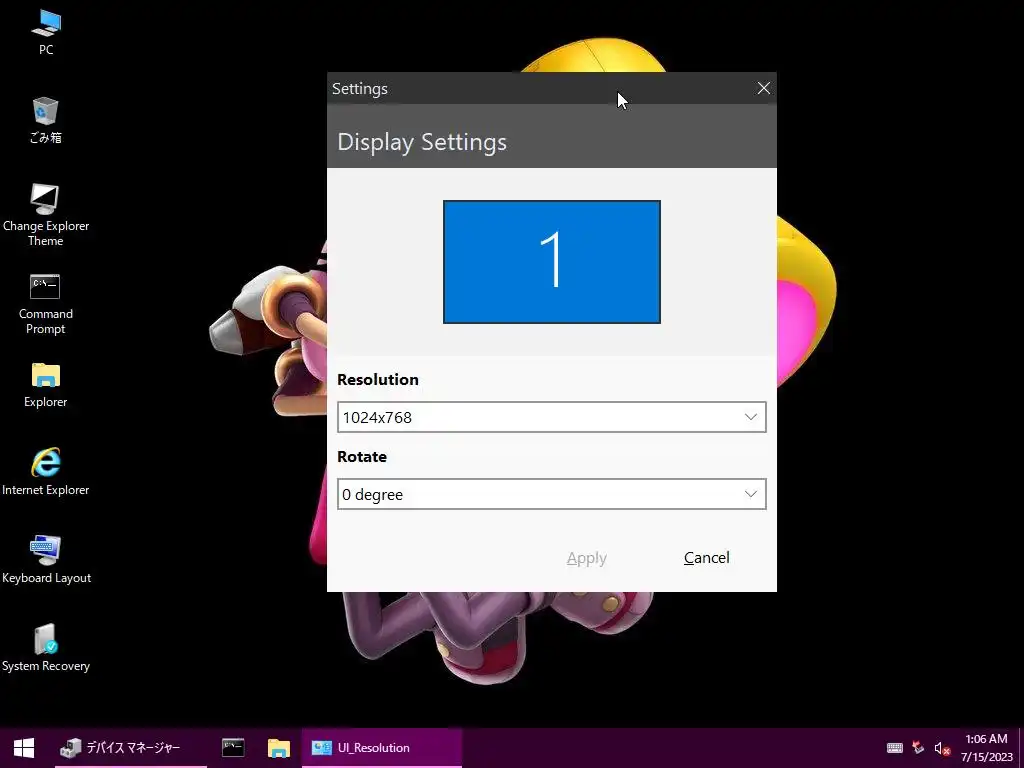Click the Apply button

pos(586,558)
